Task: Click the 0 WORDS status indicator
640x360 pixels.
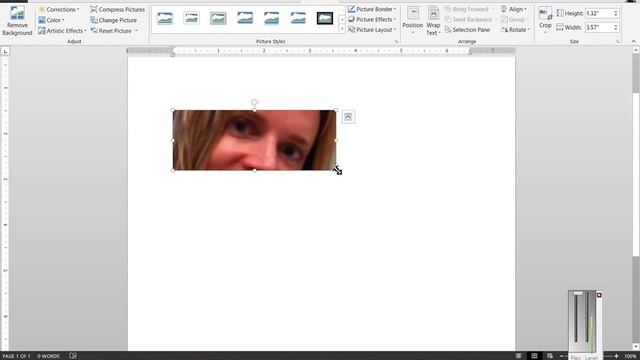Action: (48, 356)
